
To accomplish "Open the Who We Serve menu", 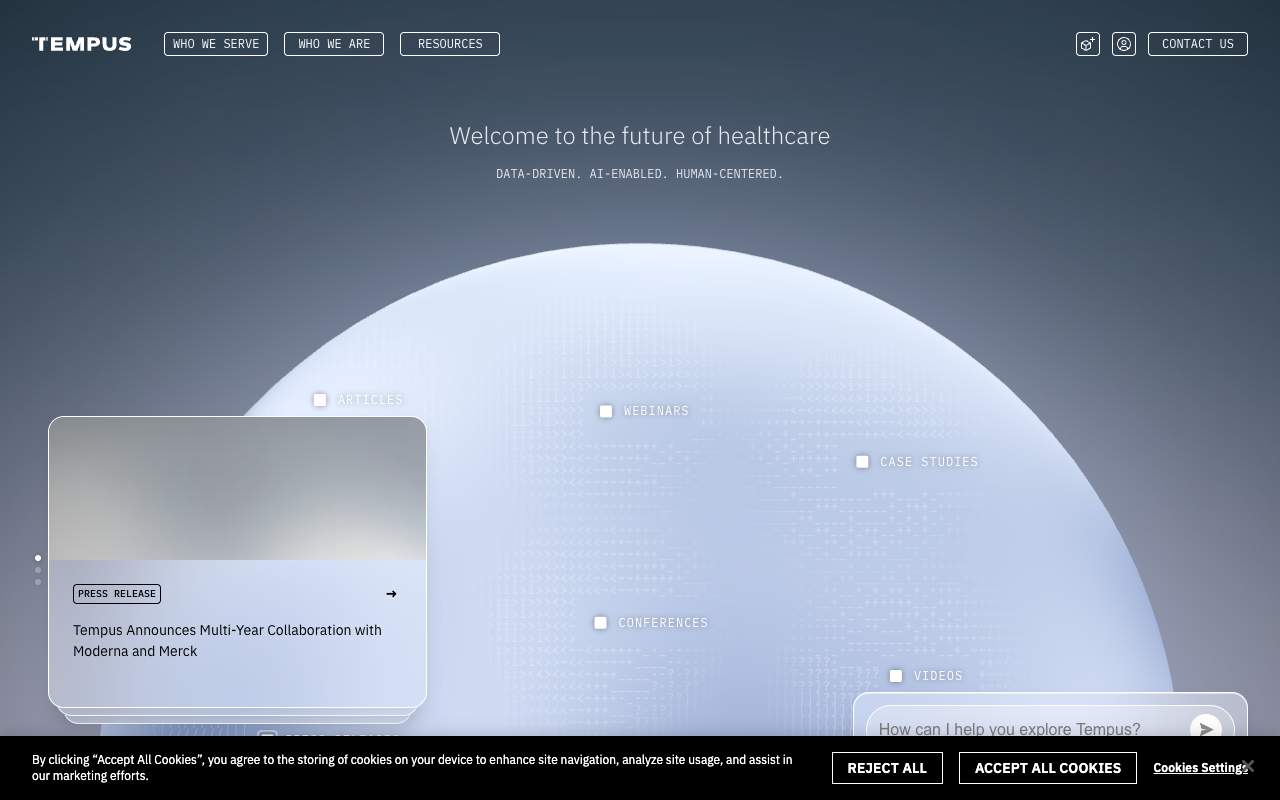I will (216, 44).
